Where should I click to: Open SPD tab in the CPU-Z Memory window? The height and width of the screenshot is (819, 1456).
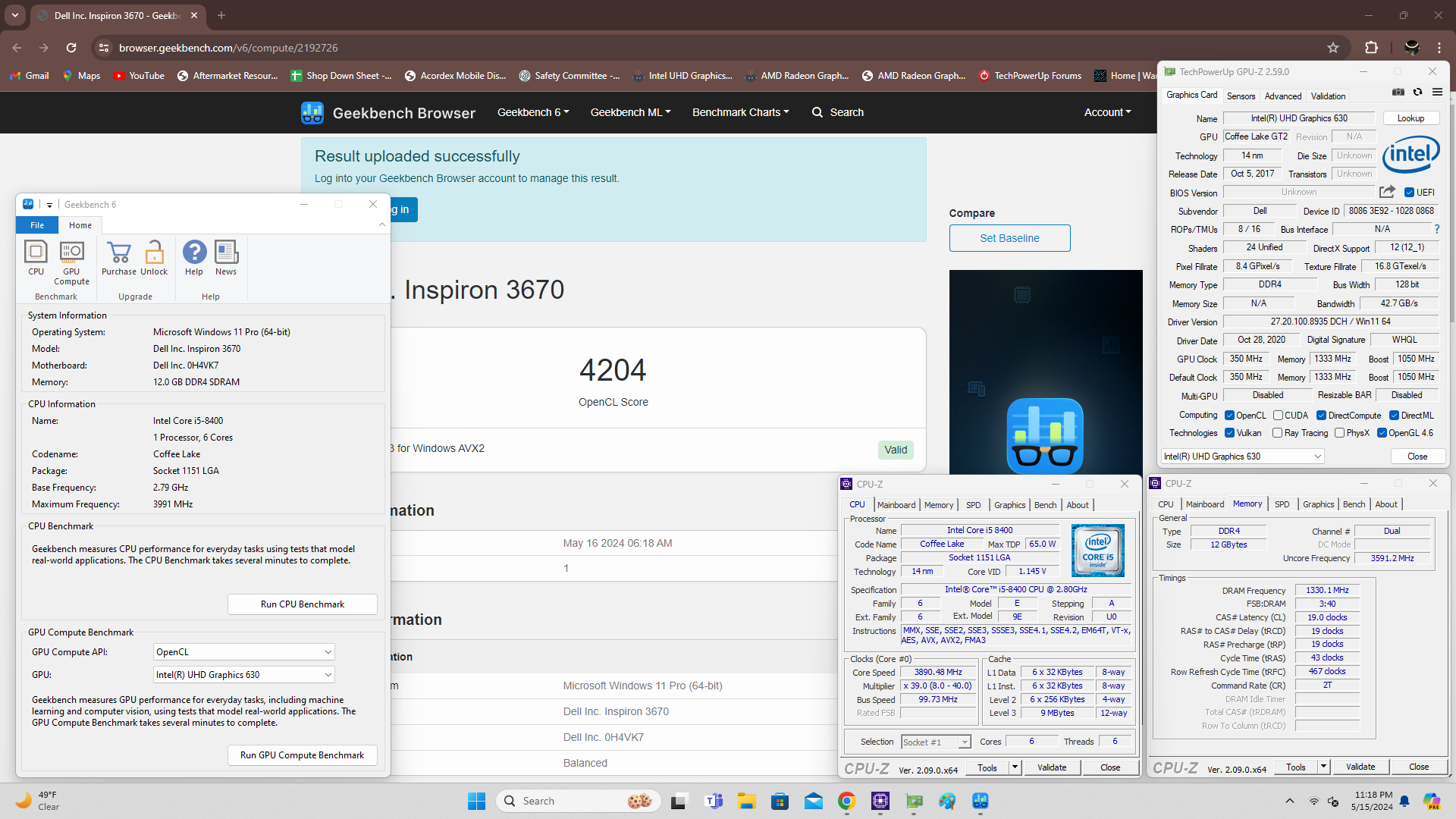click(x=1282, y=504)
